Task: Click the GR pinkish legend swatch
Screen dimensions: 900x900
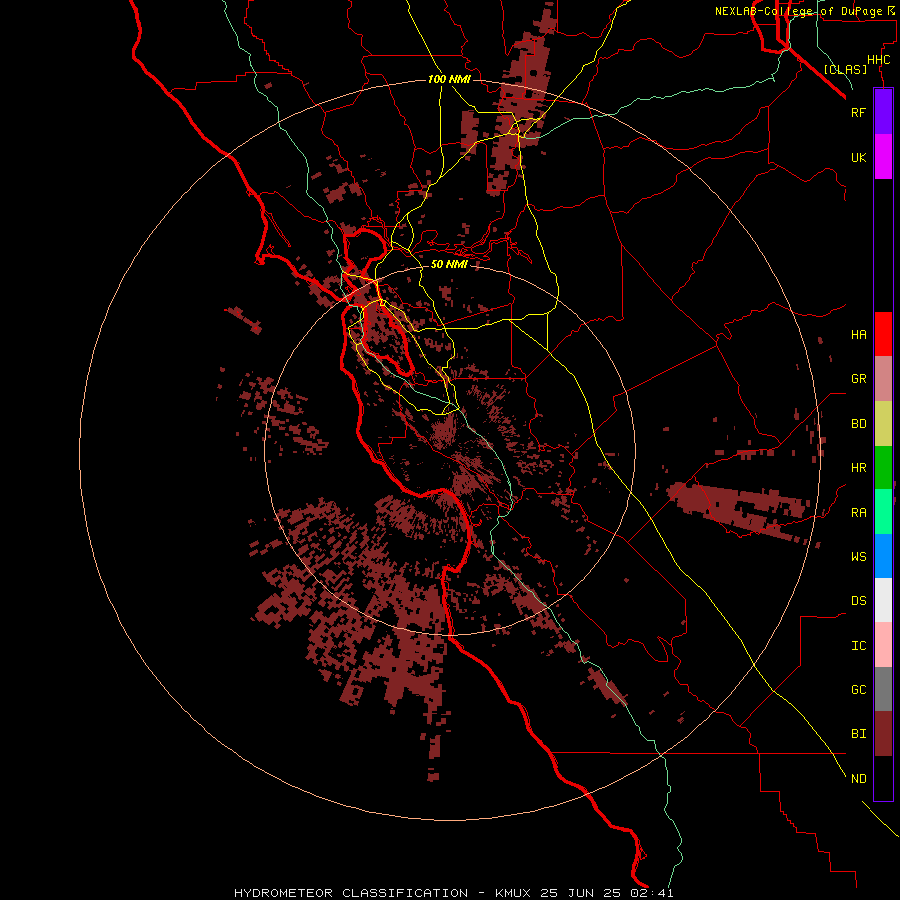Action: point(883,379)
